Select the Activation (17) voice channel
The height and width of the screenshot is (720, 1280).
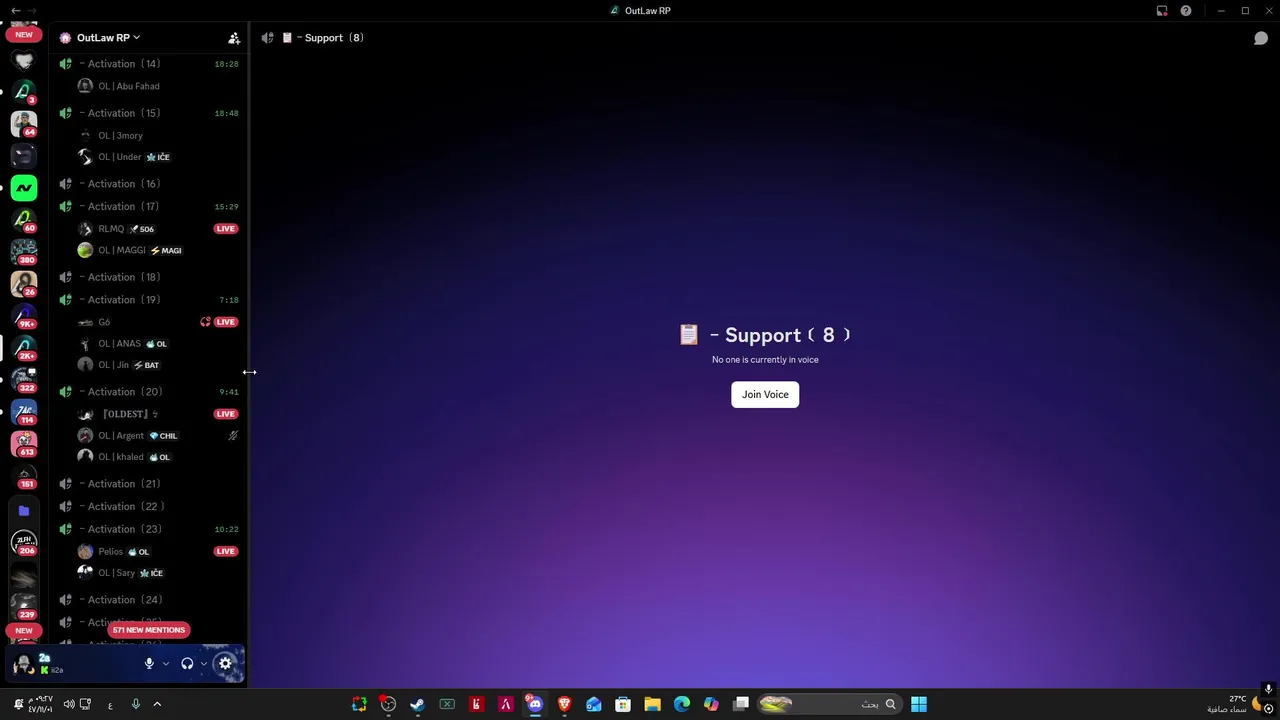pyautogui.click(x=150, y=207)
